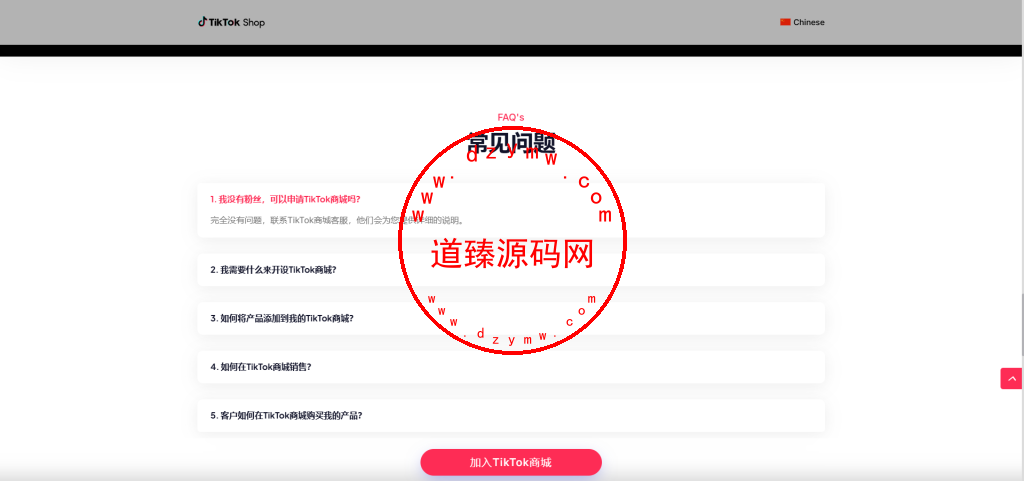Open the Chinese language selector
This screenshot has height=481, width=1024.
click(802, 22)
